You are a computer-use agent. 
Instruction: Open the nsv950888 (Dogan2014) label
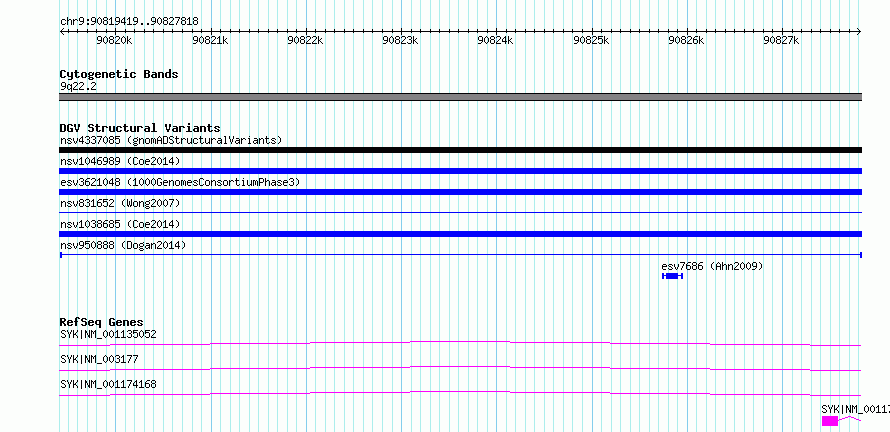(x=123, y=245)
